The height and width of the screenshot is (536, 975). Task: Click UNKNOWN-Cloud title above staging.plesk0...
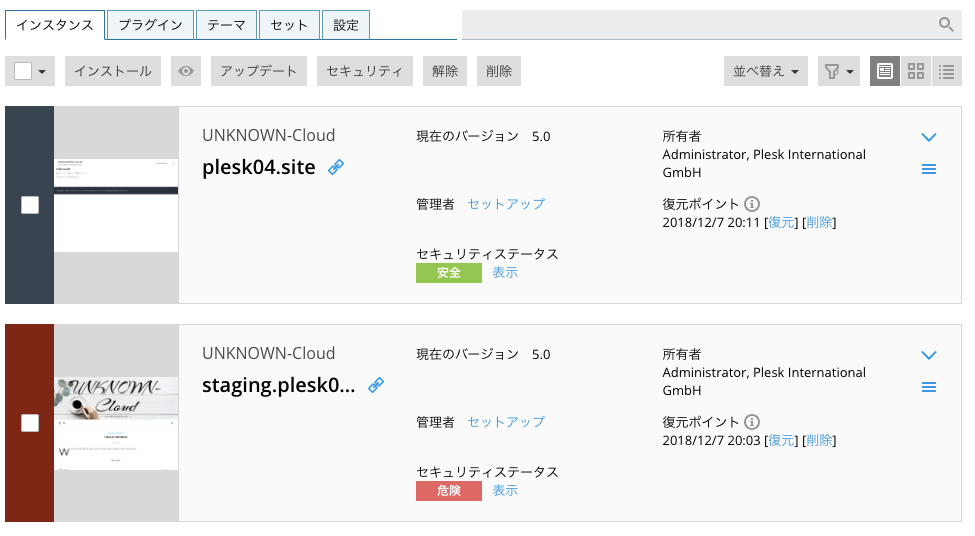click(x=269, y=354)
